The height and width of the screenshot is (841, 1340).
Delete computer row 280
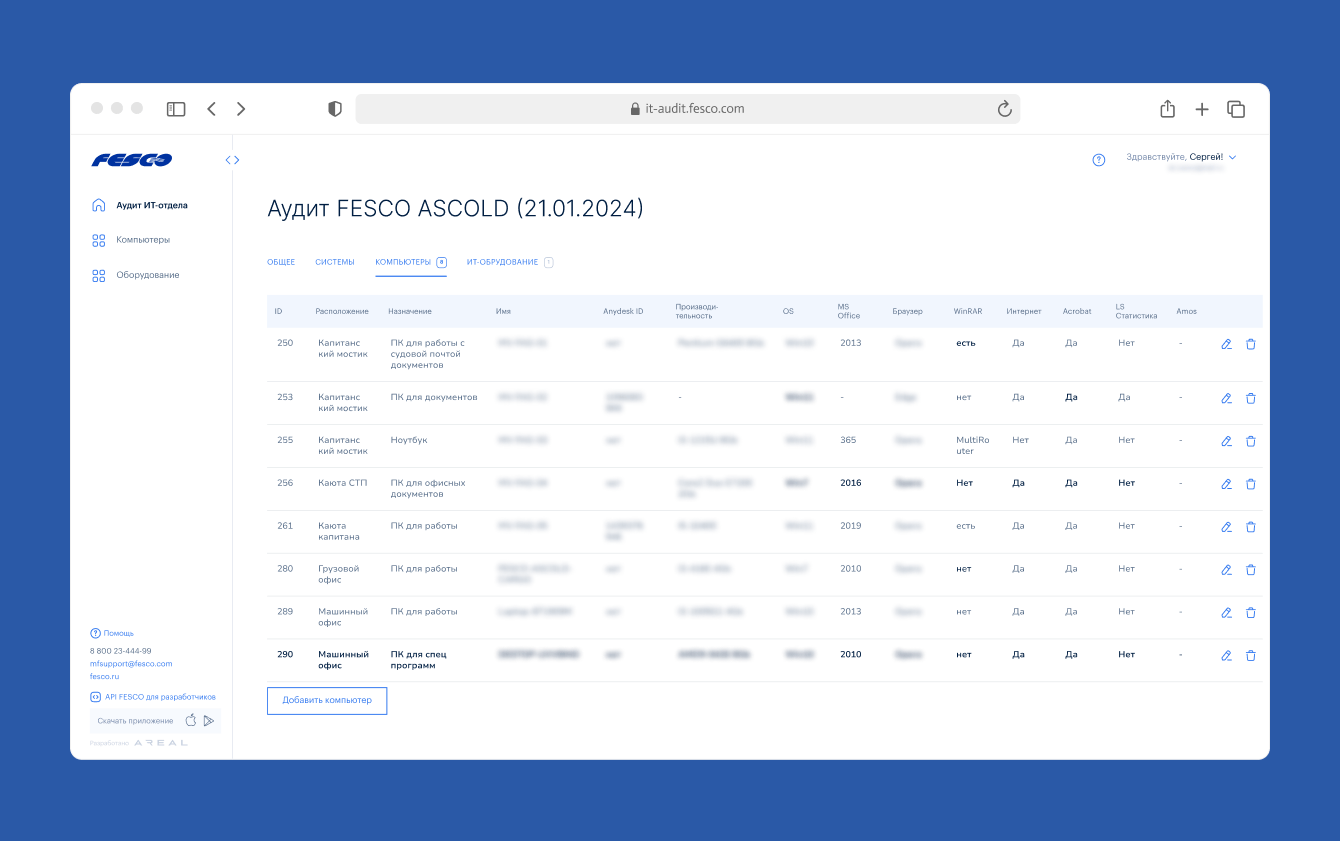[1250, 570]
